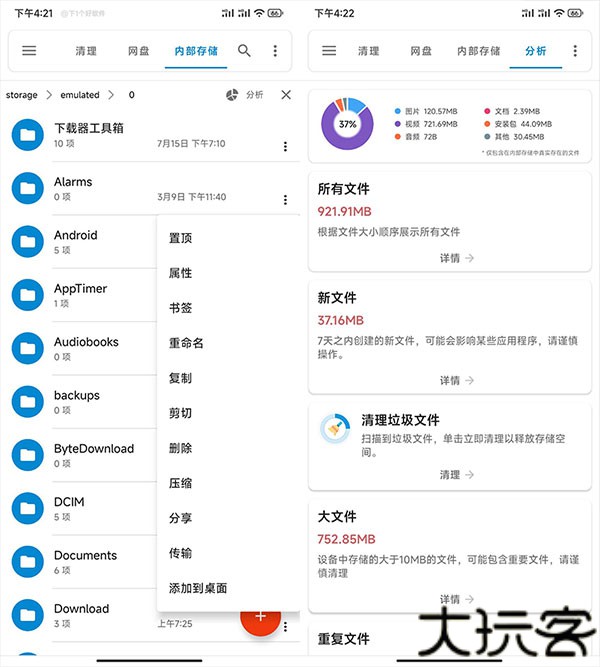
Task: Switch to the 网盘 tab on right screen
Action: coord(421,51)
